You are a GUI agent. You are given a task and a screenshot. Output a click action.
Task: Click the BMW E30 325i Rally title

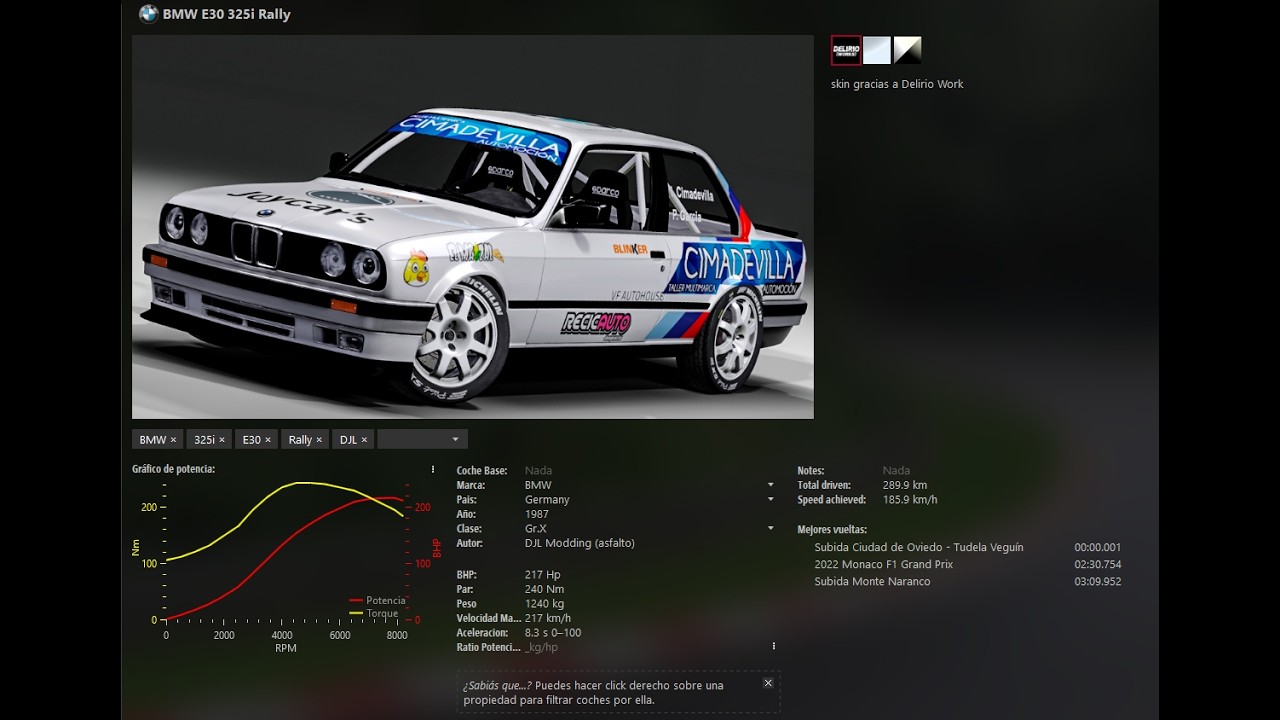point(226,14)
